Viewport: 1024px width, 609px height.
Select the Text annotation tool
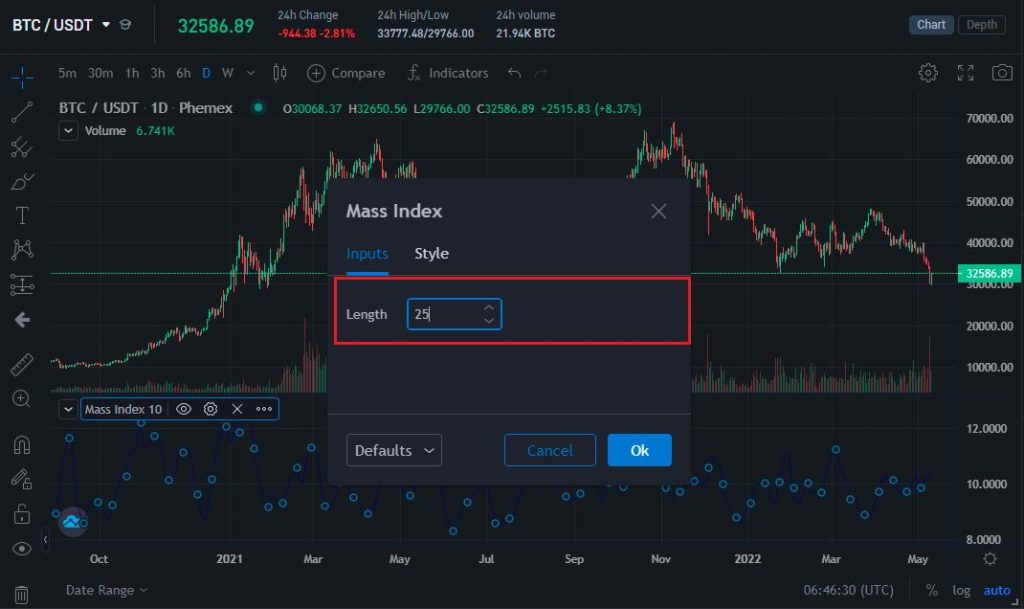(x=21, y=215)
